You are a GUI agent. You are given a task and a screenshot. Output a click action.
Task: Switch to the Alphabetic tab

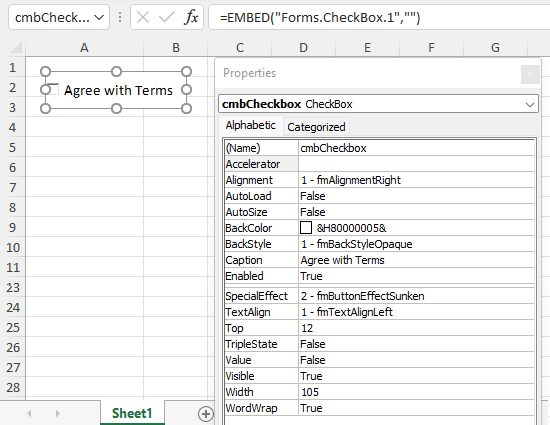tap(250, 125)
